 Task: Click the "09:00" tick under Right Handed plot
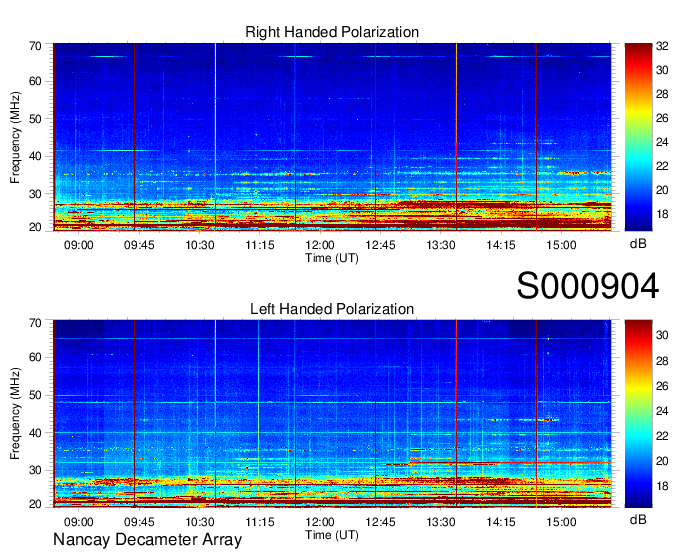point(78,245)
